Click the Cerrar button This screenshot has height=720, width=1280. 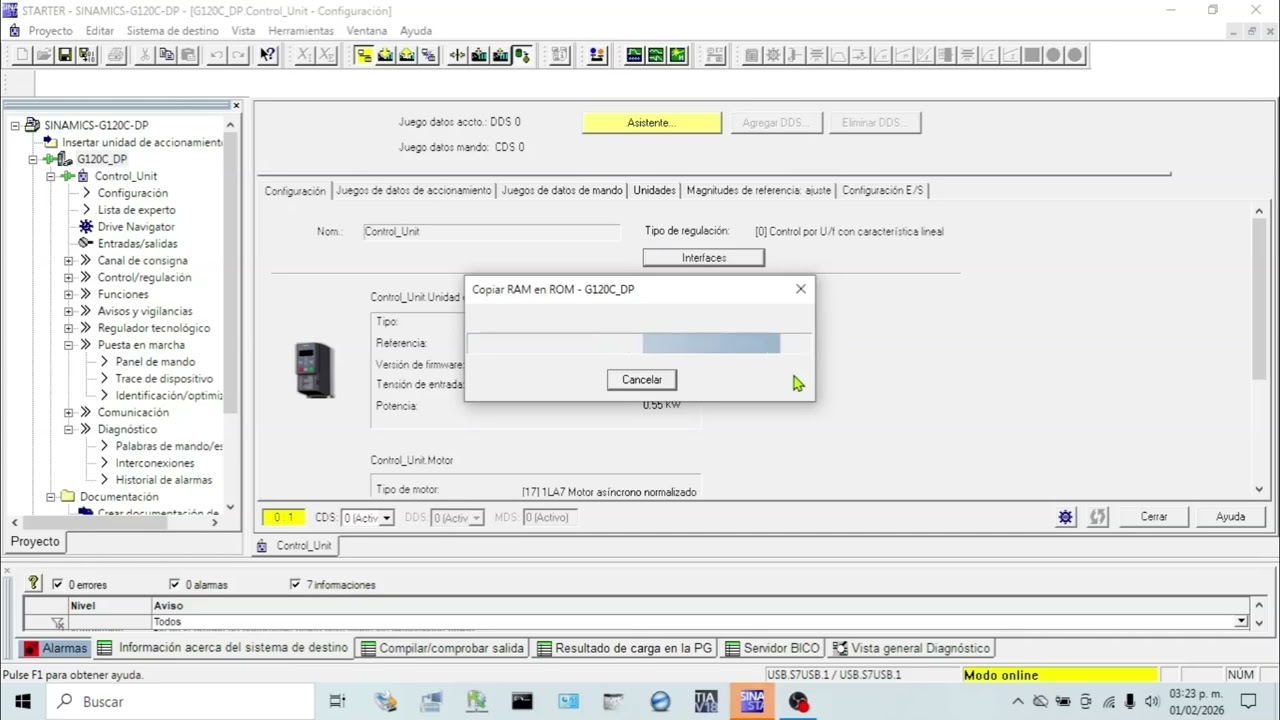click(1154, 517)
